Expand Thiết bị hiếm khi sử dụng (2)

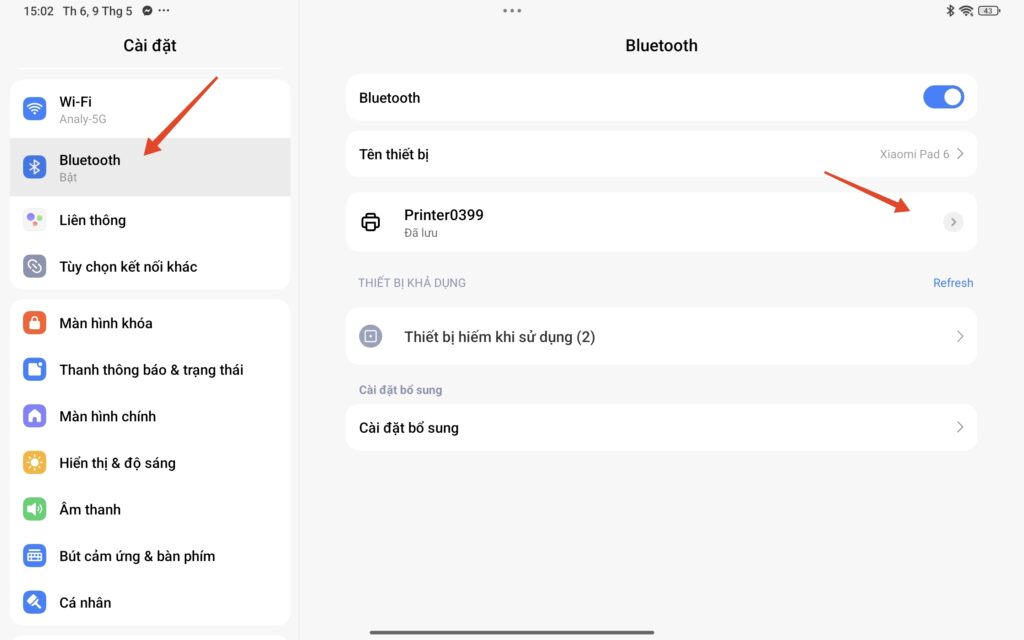(661, 336)
